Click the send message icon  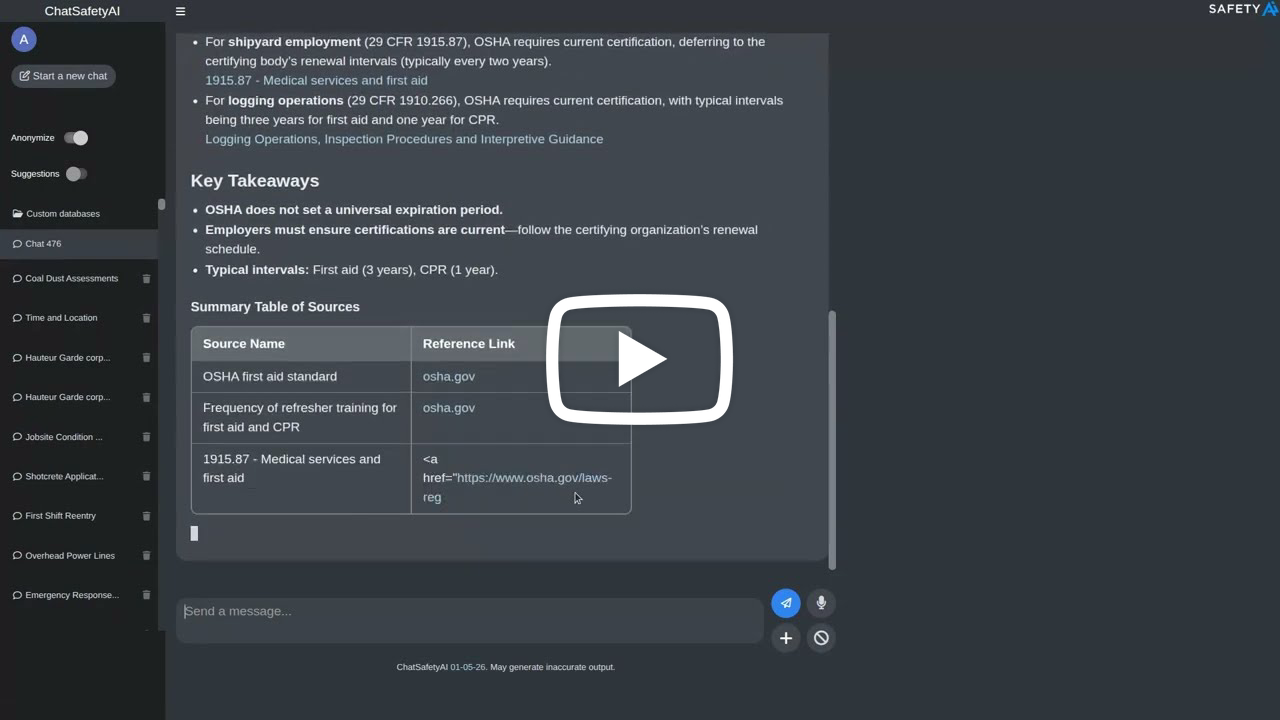point(785,603)
